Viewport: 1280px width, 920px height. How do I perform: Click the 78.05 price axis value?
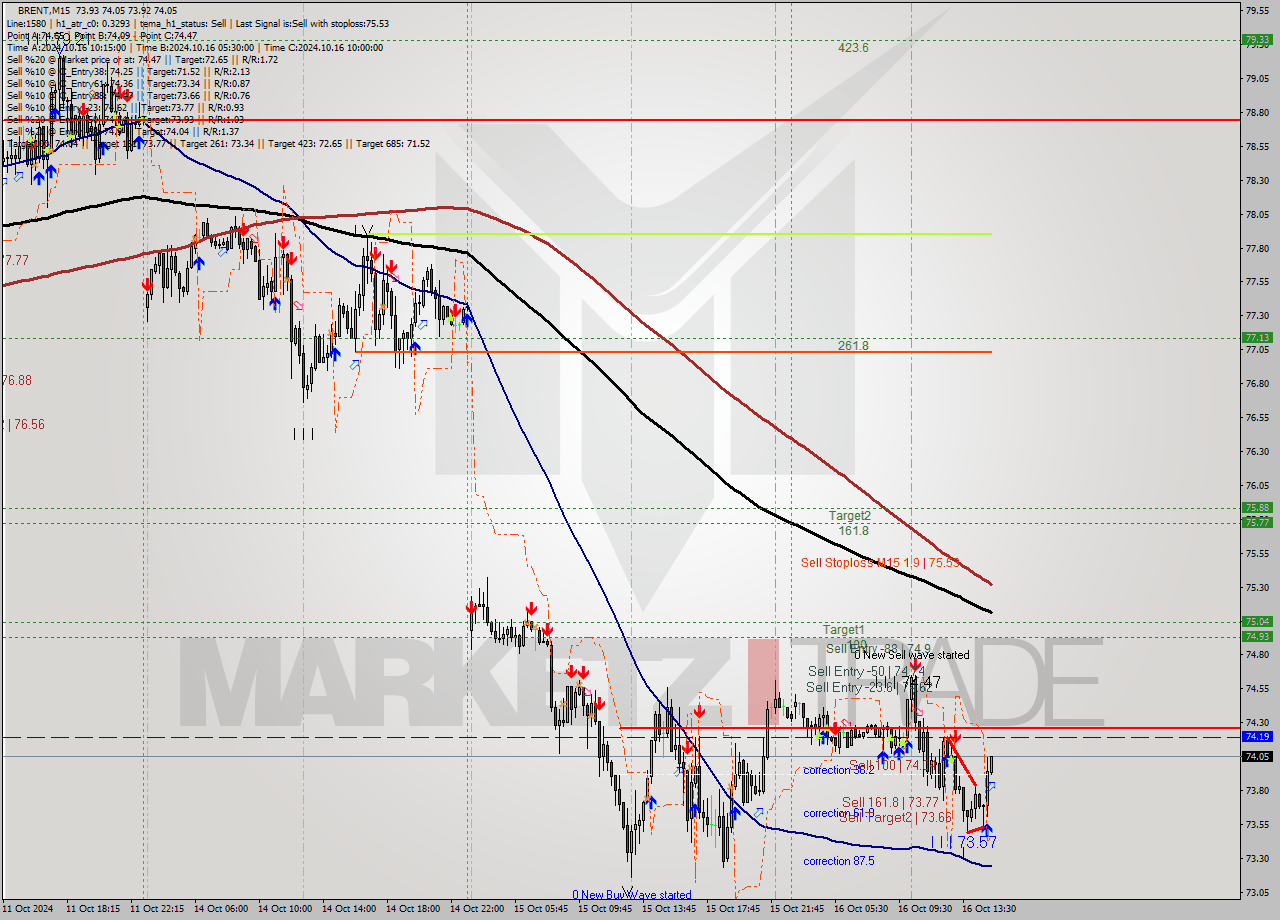[1256, 214]
